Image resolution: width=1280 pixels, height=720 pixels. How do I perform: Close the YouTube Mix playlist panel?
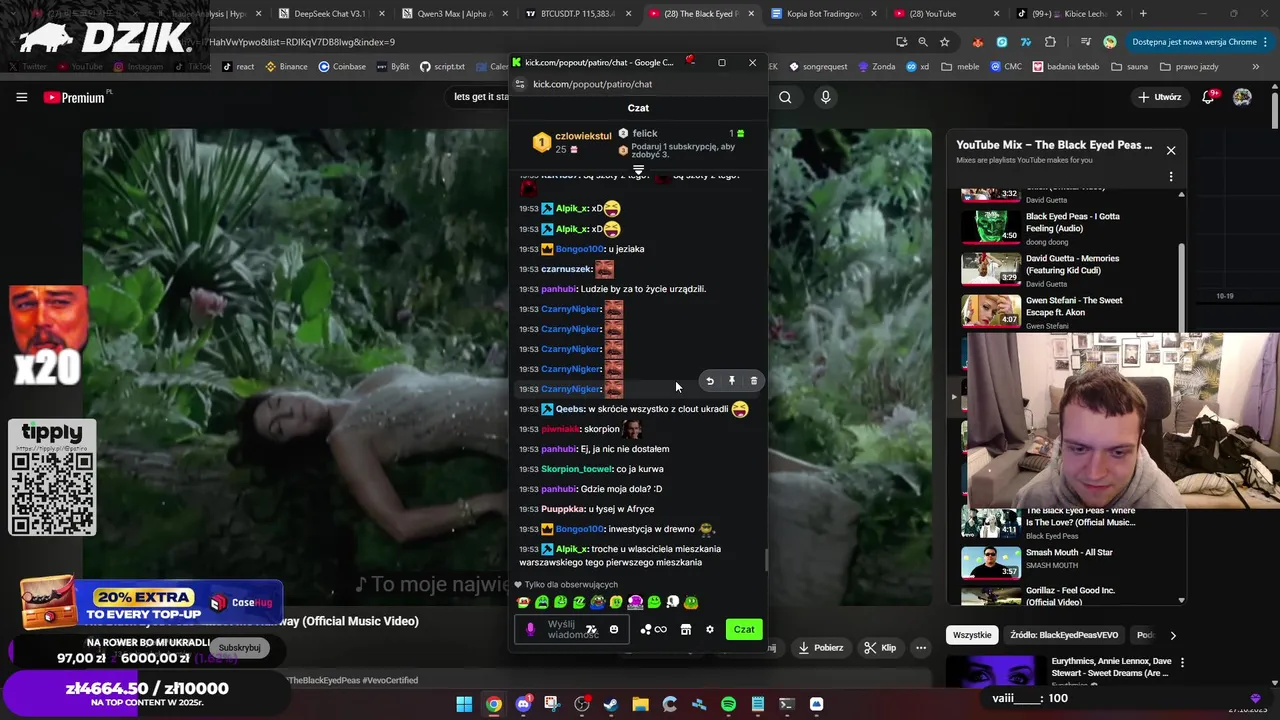tap(1171, 150)
